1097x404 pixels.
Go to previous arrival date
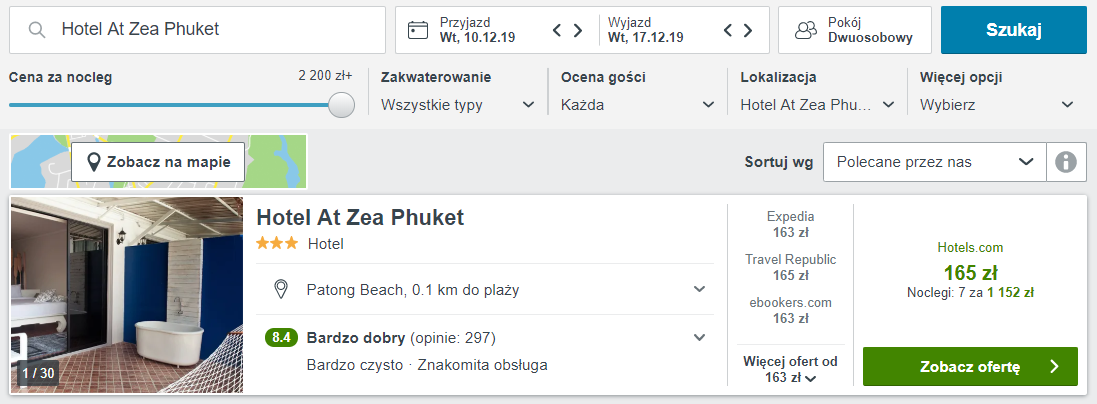[558, 30]
